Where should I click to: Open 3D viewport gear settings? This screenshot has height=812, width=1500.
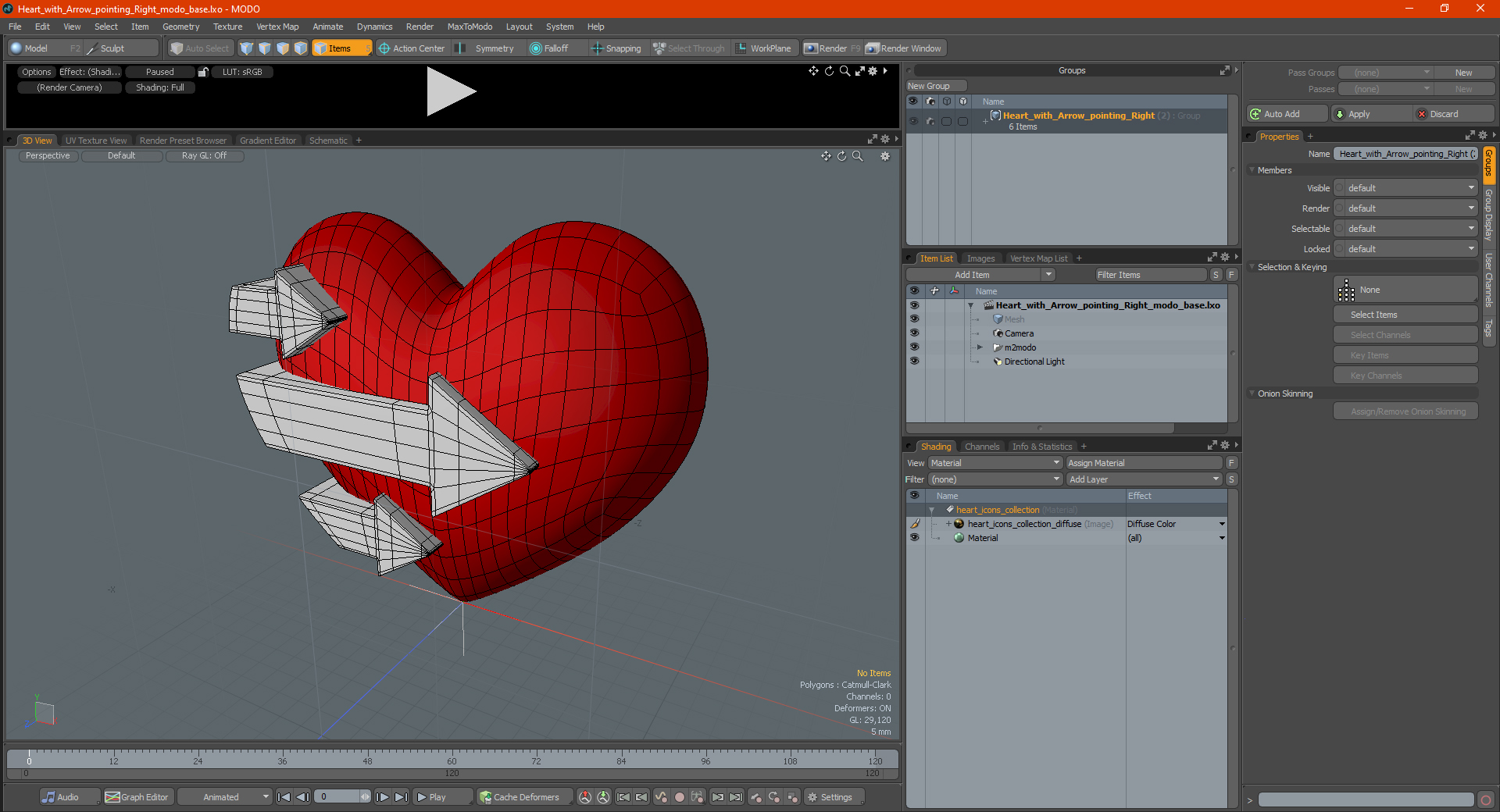[885, 156]
